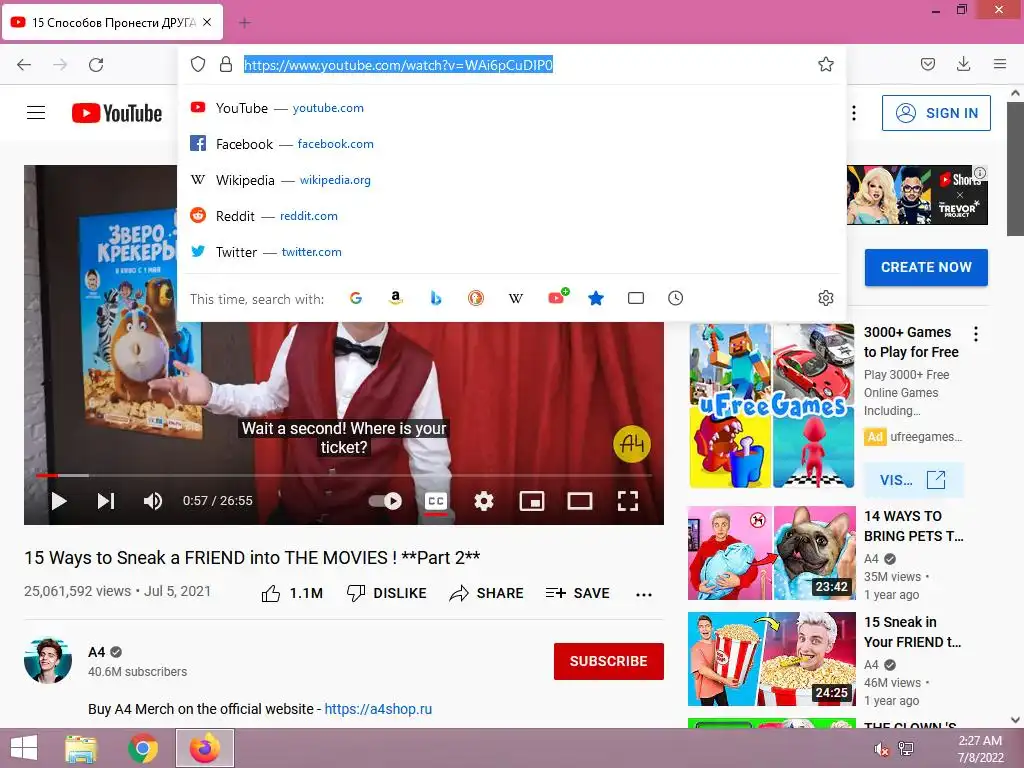Like the video with 1.1M thumbs up
The width and height of the screenshot is (1024, 768).
coord(292,593)
